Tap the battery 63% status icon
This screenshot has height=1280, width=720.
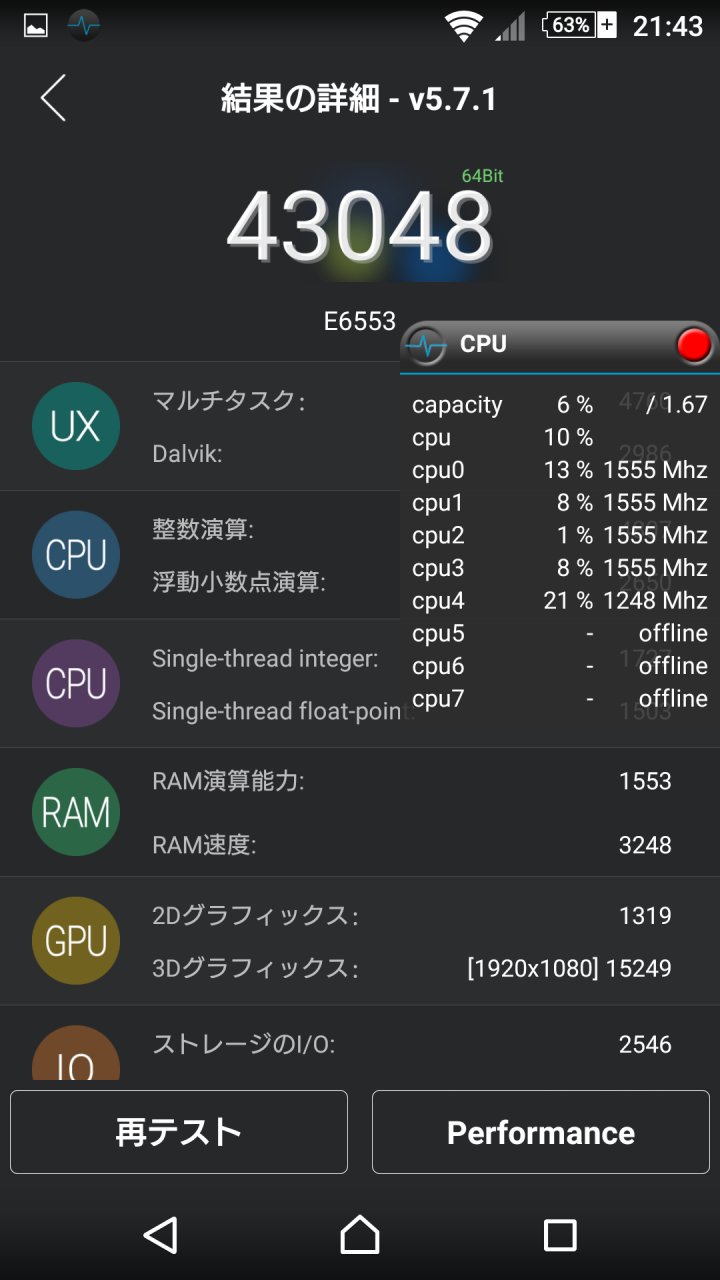point(580,26)
